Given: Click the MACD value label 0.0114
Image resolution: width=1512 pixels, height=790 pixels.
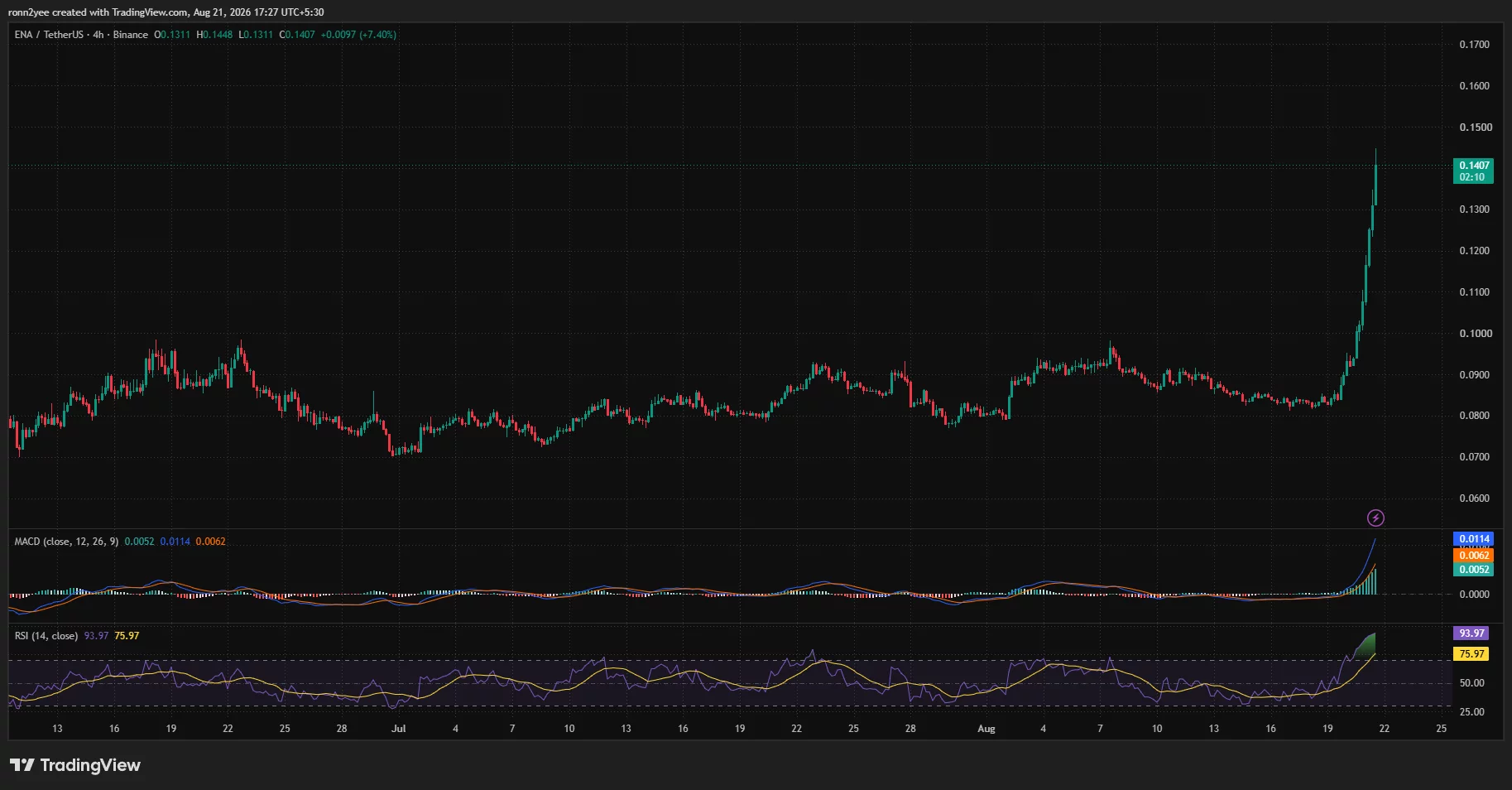Looking at the screenshot, I should click(1474, 539).
